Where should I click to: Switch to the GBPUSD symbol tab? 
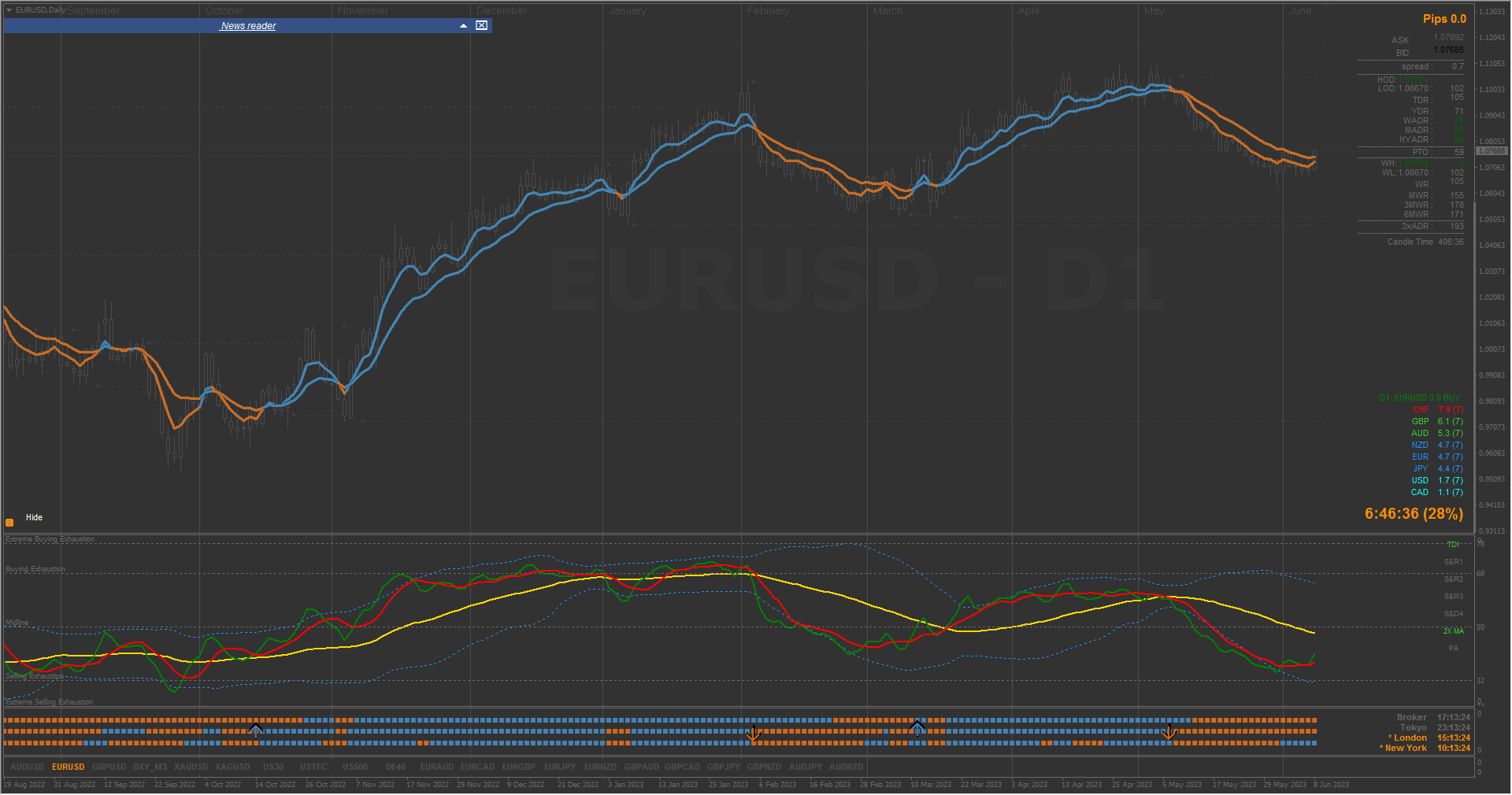pyautogui.click(x=109, y=767)
